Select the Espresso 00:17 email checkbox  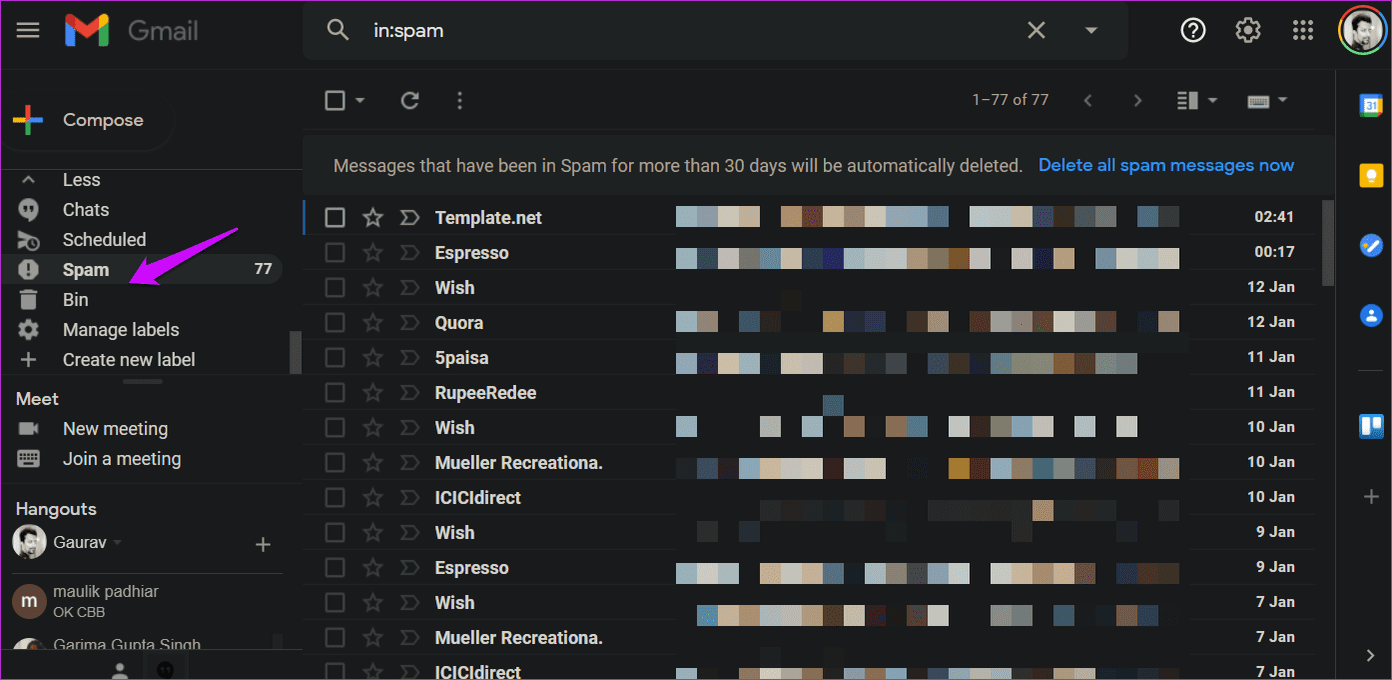pyautogui.click(x=335, y=252)
